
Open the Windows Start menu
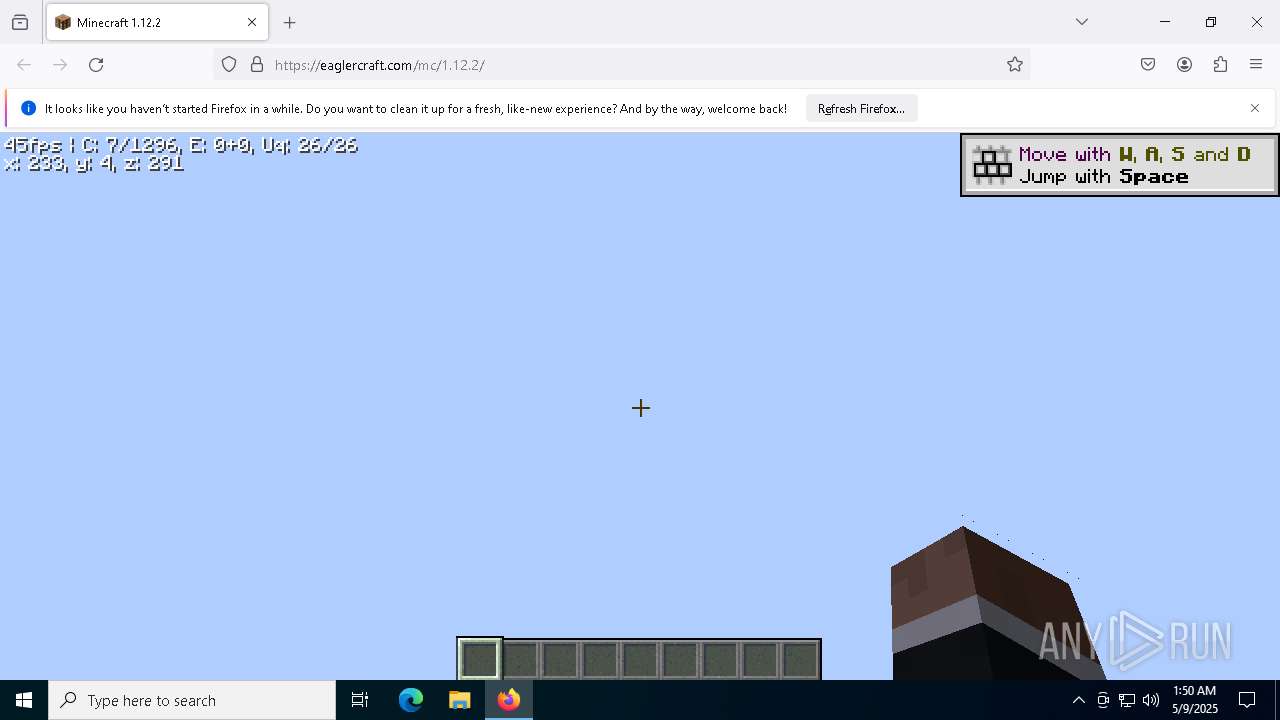click(x=24, y=700)
